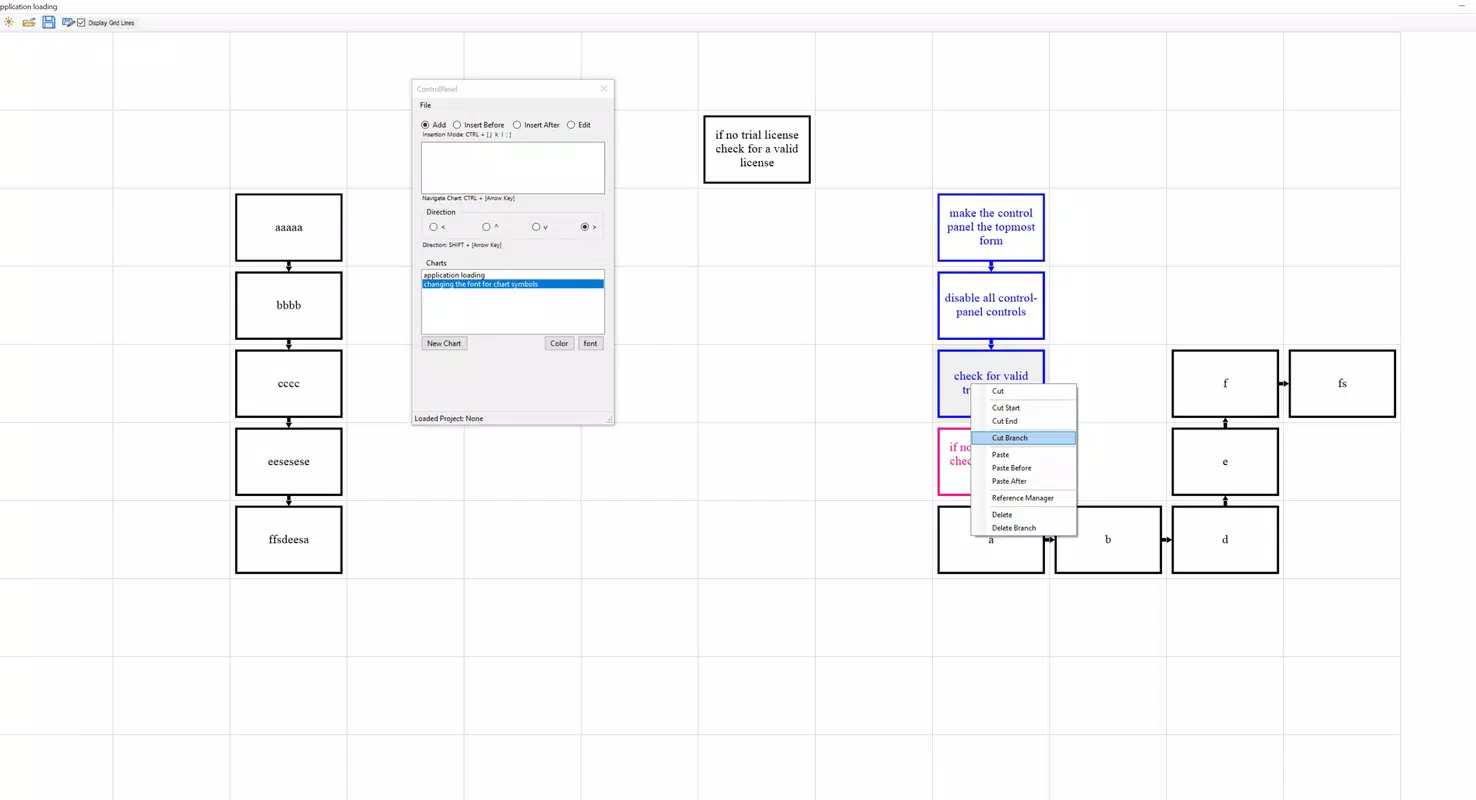Set direction to right (>)

point(585,227)
